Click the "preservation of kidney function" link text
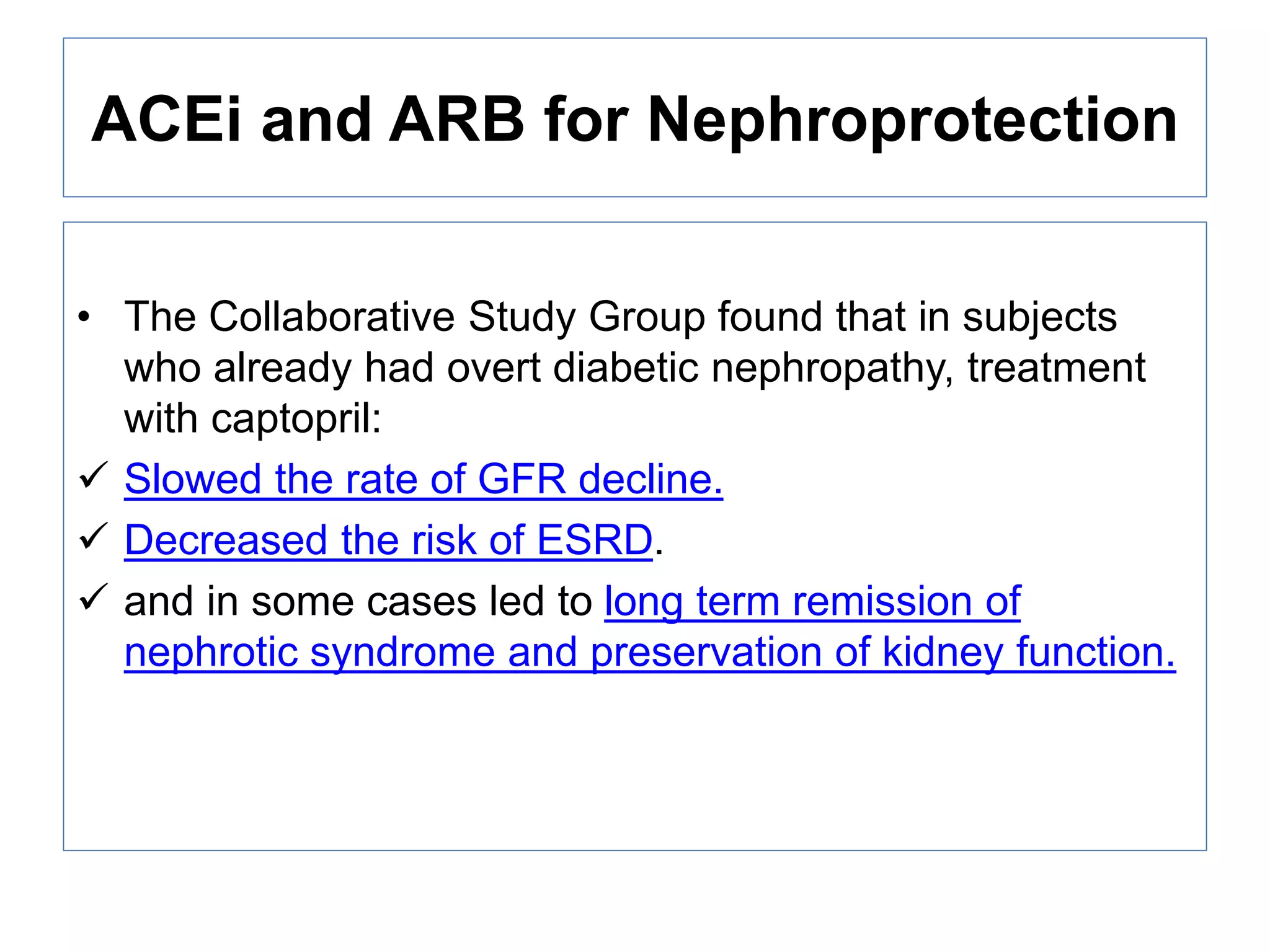1270x952 pixels. pyautogui.click(x=883, y=653)
